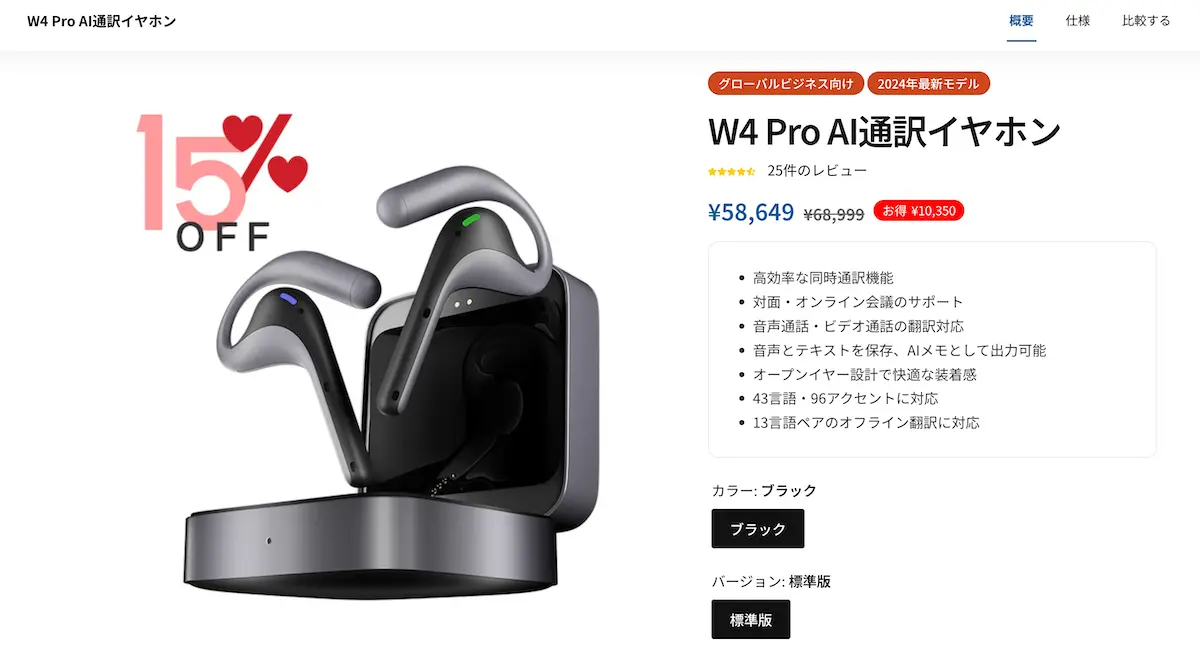Choose the 標準版 version button
Image resolution: width=1200 pixels, height=662 pixels.
click(750, 619)
